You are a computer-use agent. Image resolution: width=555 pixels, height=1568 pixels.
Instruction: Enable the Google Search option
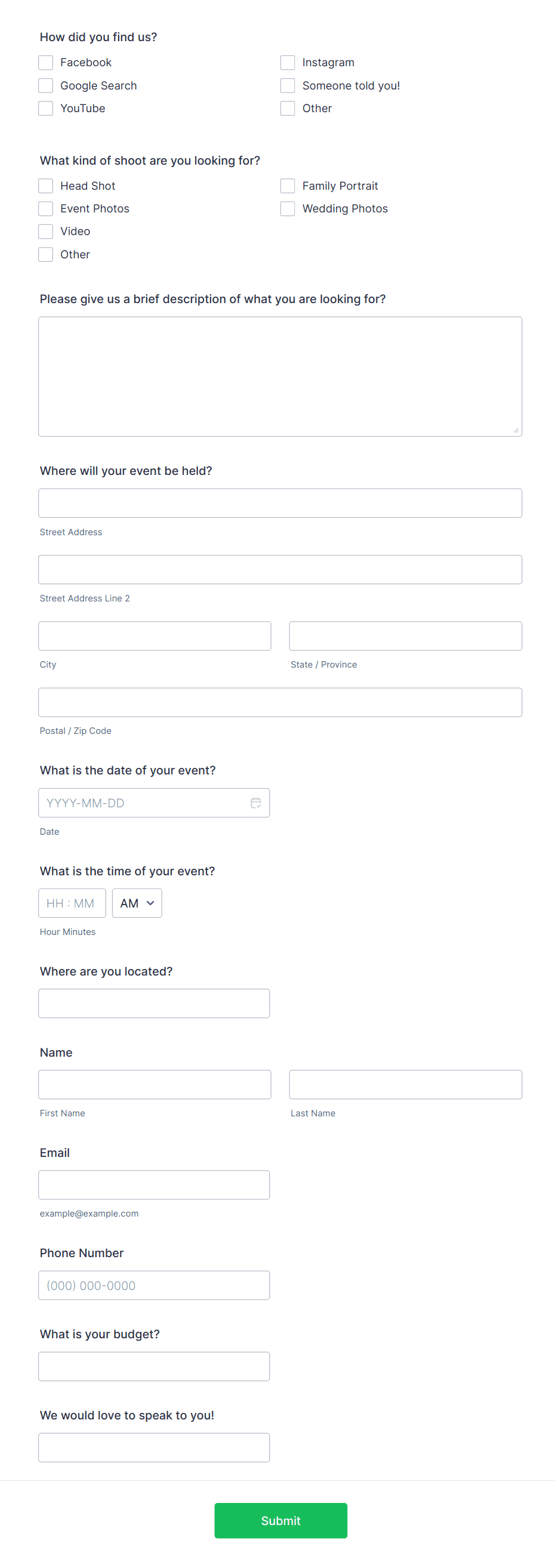point(45,85)
